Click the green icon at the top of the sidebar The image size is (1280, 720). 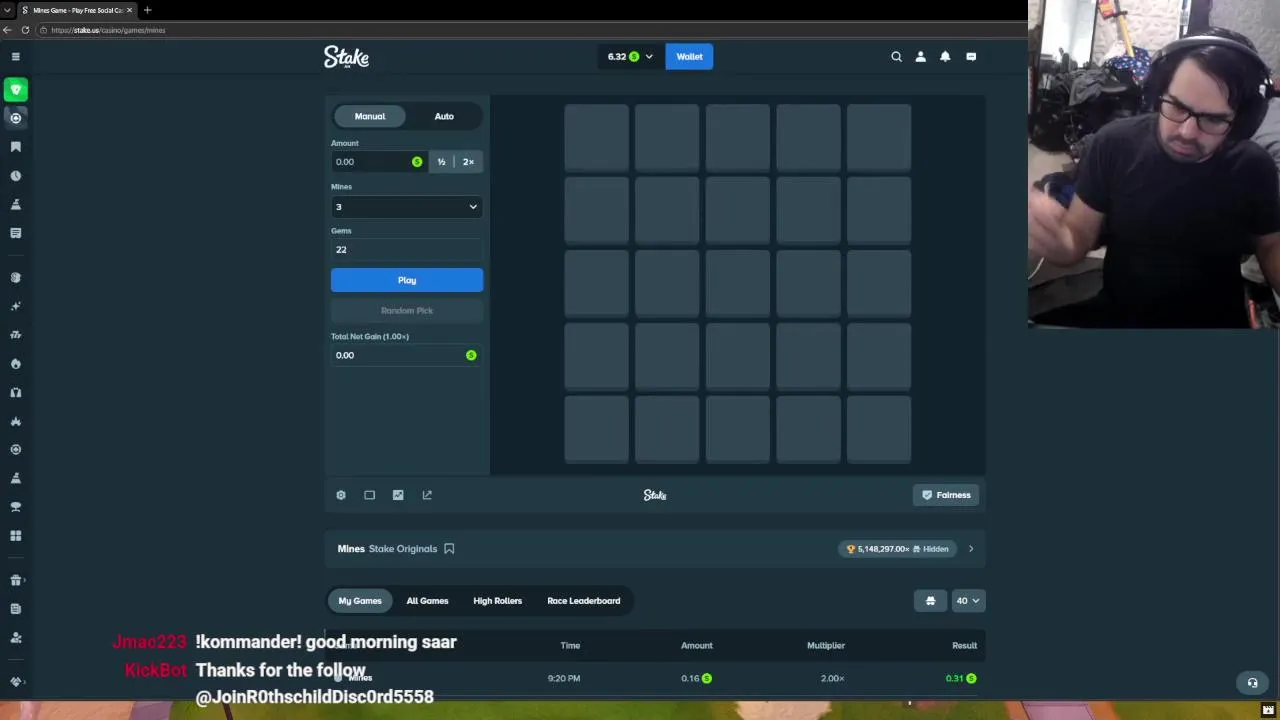pos(15,90)
